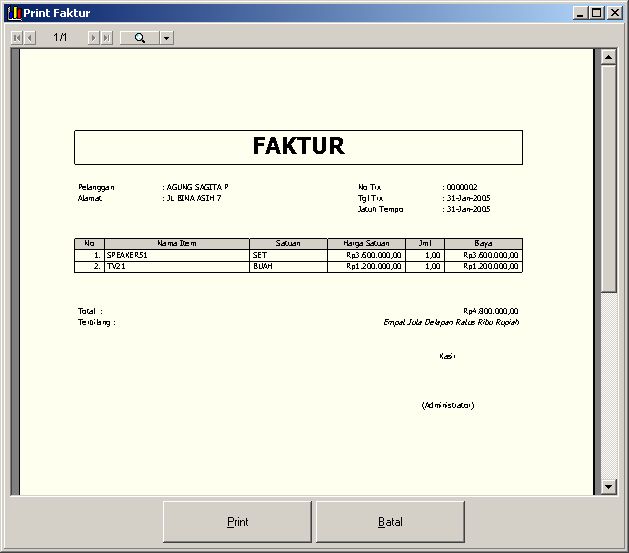
Task: Select the SPEAKER51 item row
Action: (176, 255)
